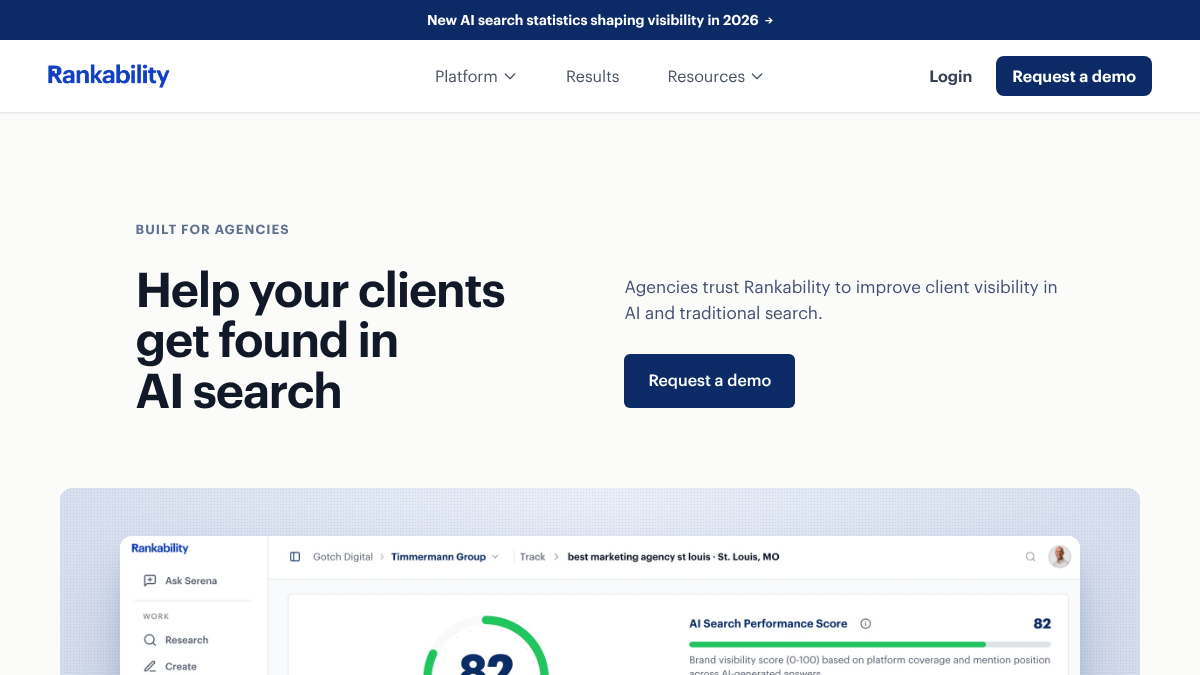Expand the Platform navigation menu

tap(475, 76)
